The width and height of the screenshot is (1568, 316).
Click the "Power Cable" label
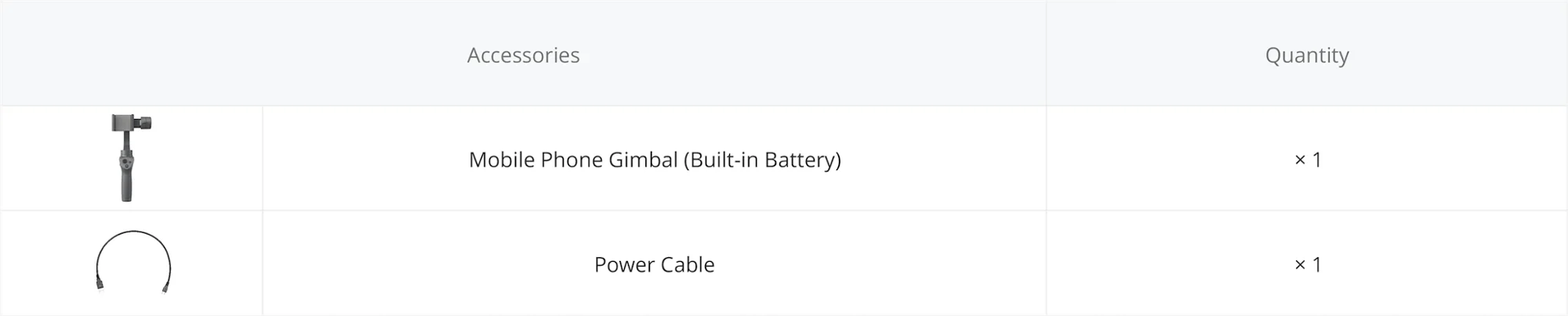[654, 265]
